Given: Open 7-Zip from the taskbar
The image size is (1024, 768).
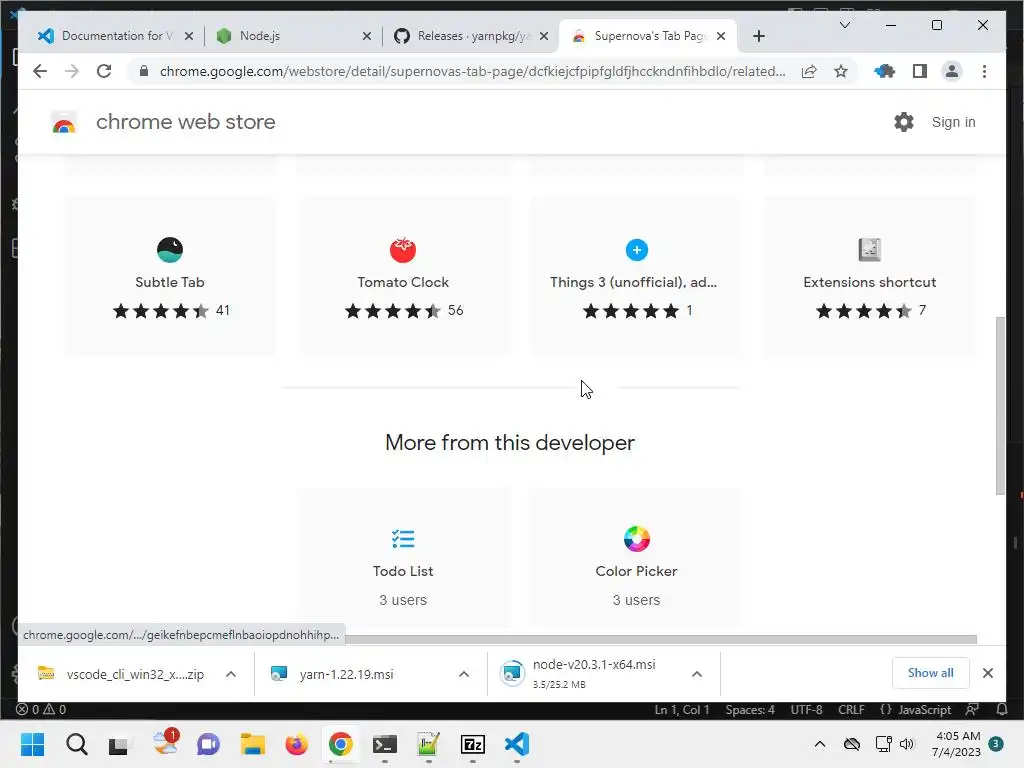Looking at the screenshot, I should click(x=473, y=744).
